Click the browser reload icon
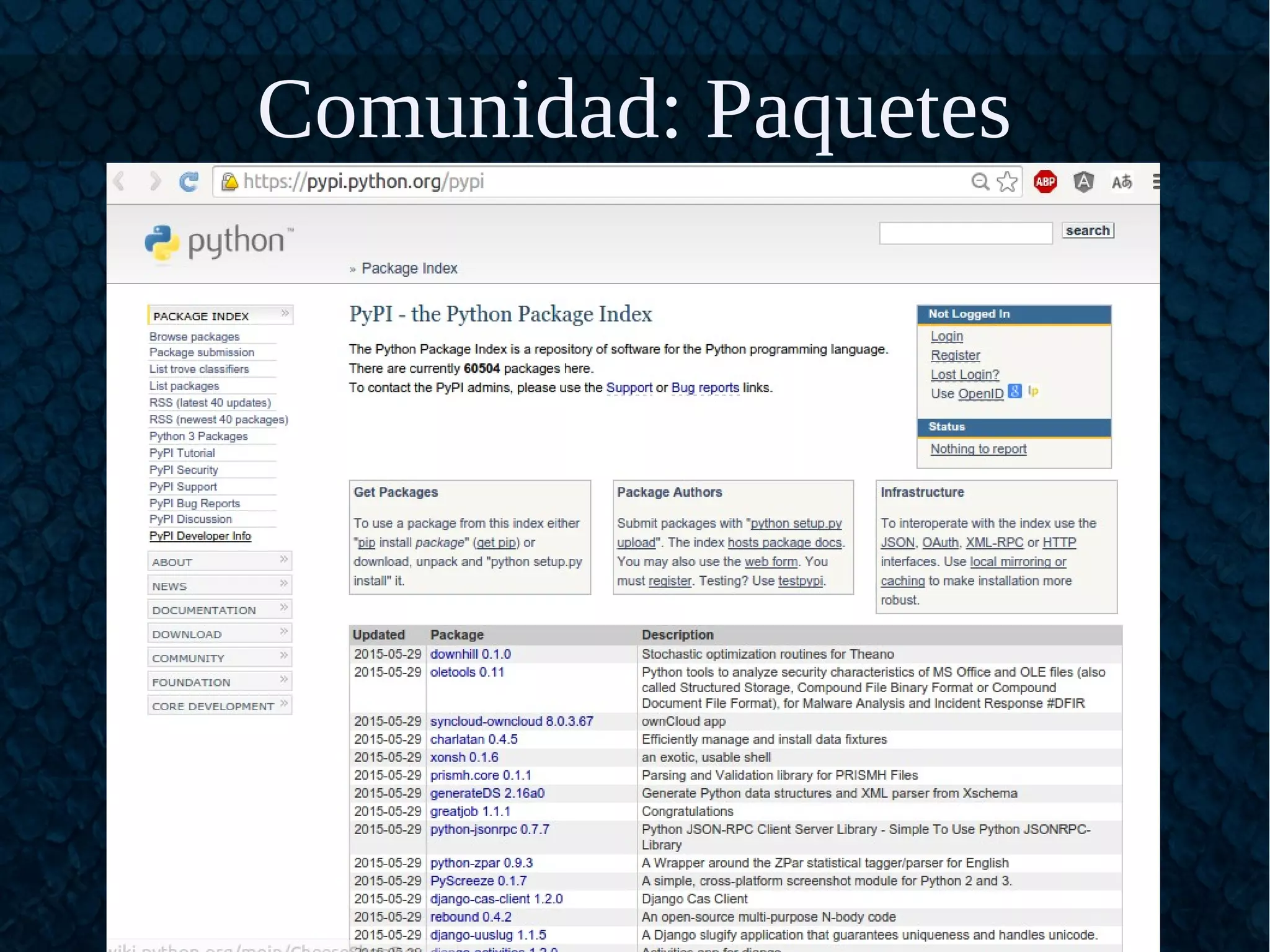This screenshot has width=1270, height=952. click(x=189, y=182)
